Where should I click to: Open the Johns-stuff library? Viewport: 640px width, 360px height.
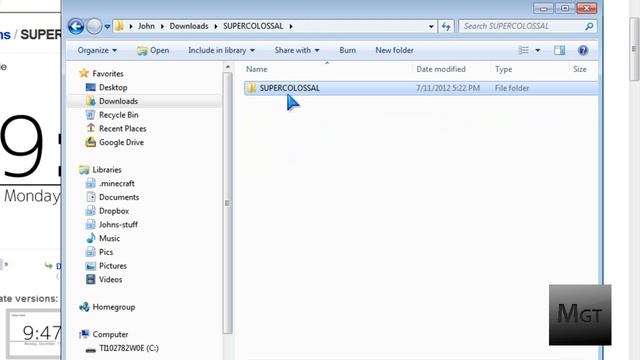tap(118, 224)
